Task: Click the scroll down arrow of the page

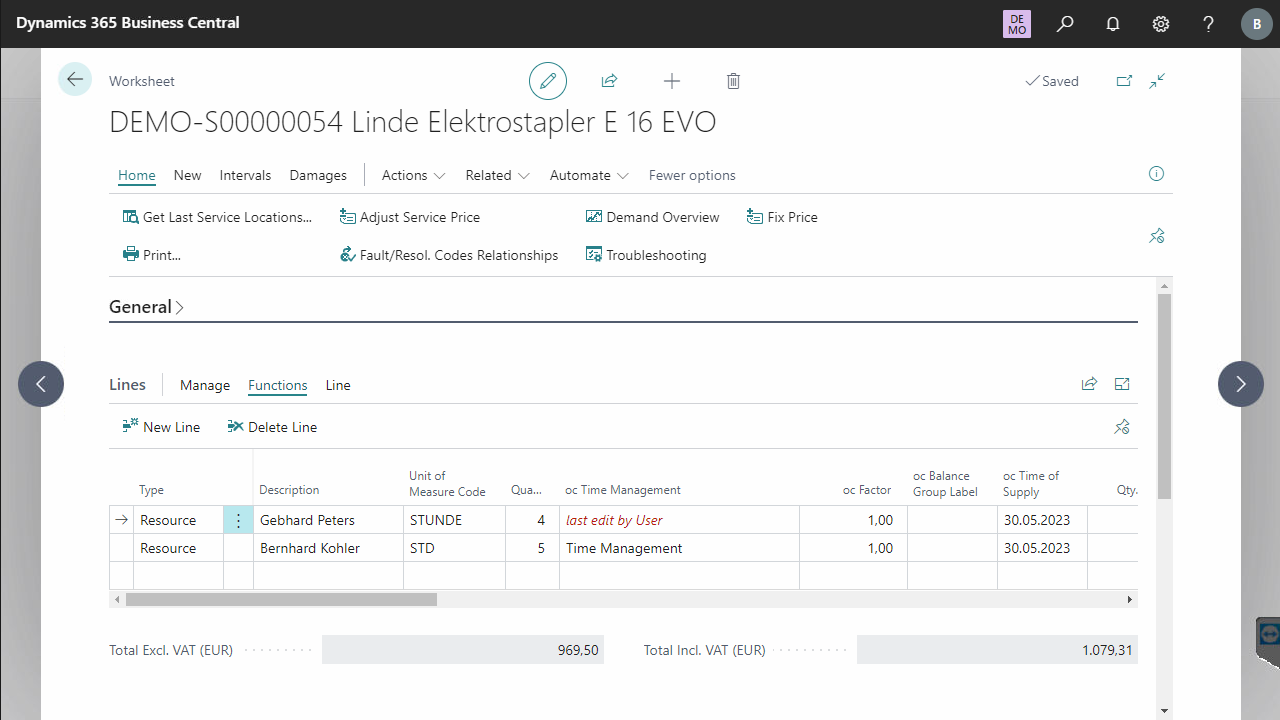Action: [1163, 711]
